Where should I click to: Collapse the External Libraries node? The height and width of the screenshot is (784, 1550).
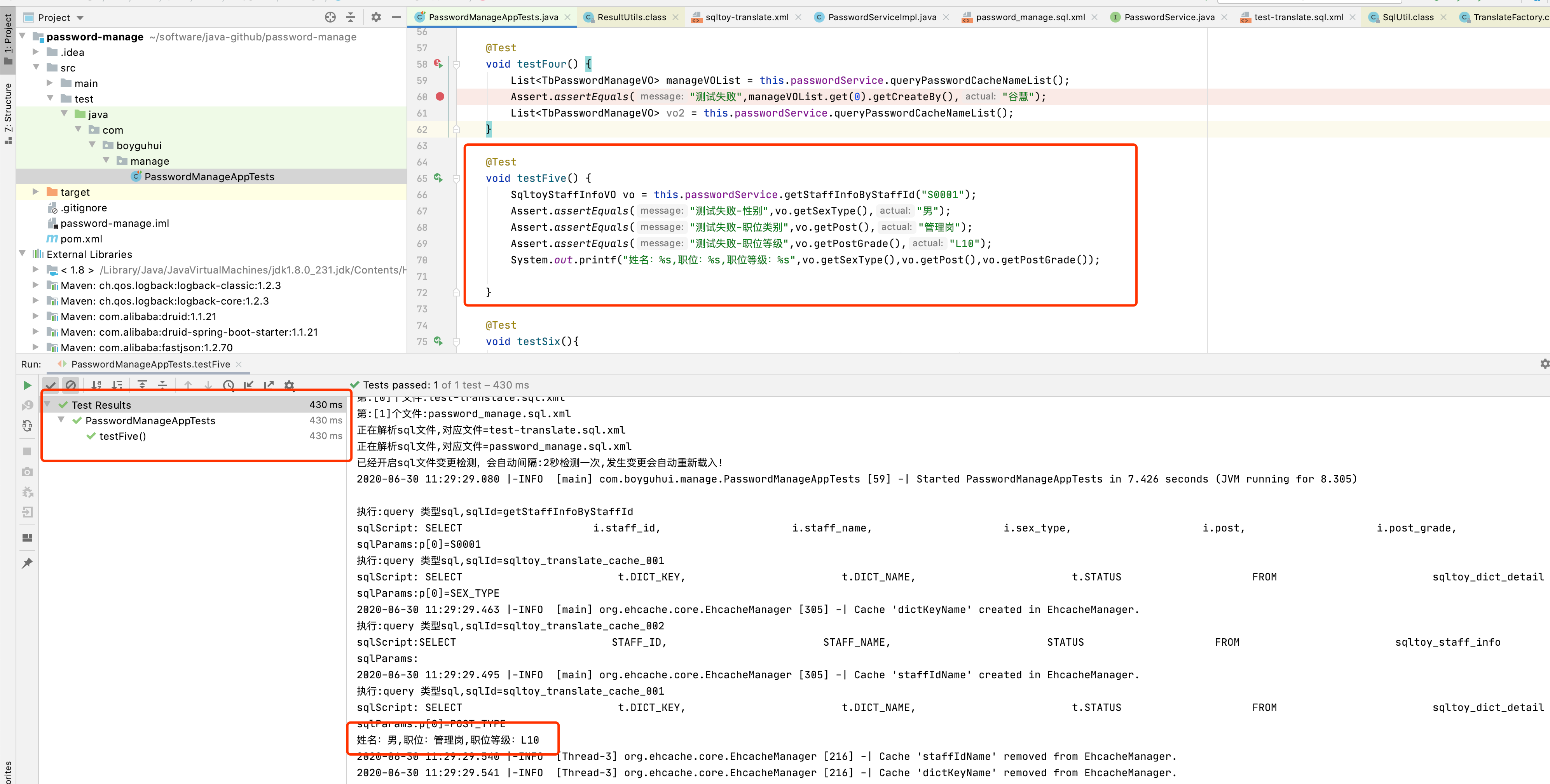[x=22, y=254]
